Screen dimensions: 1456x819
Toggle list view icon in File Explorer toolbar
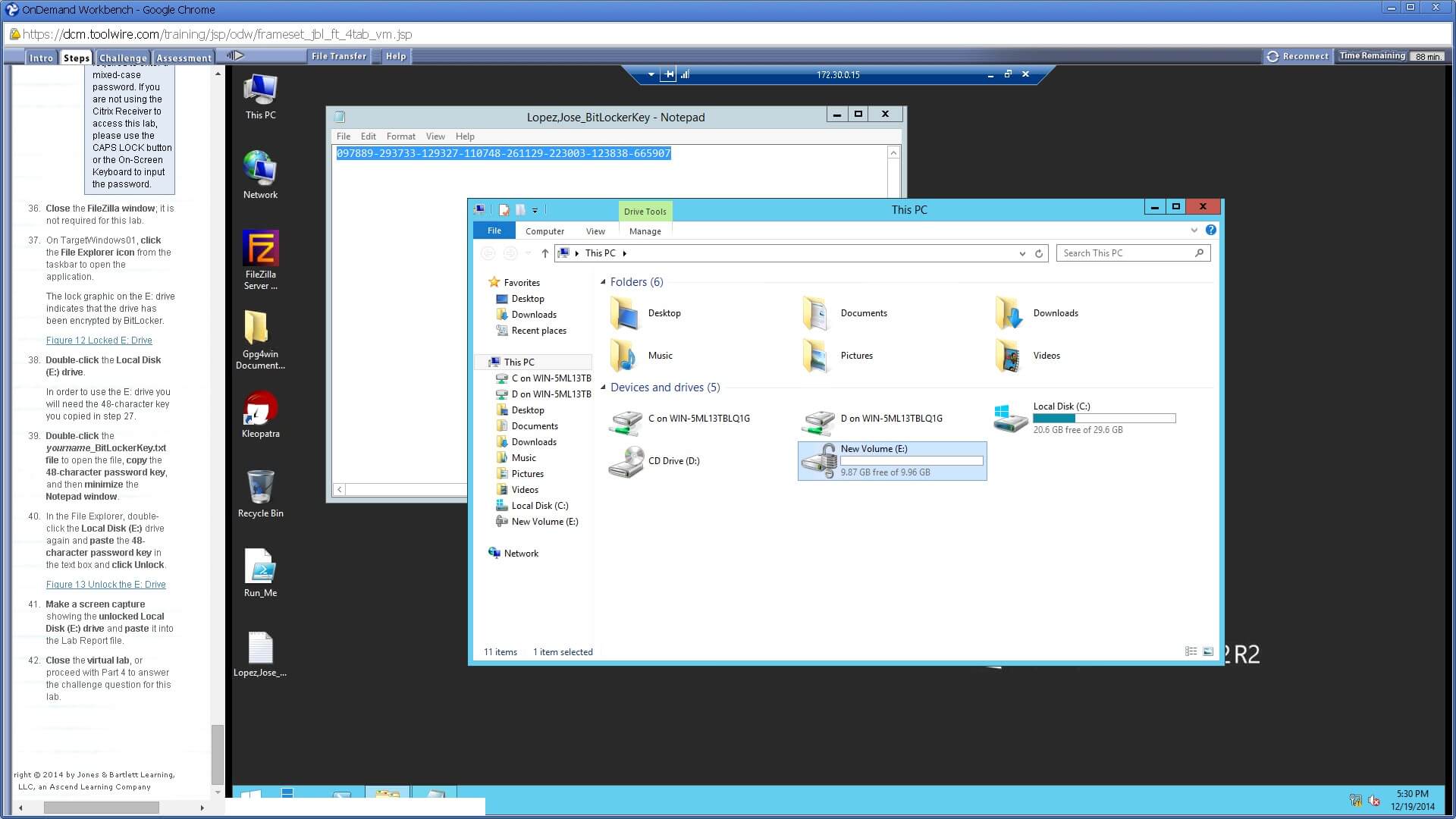(x=1191, y=651)
